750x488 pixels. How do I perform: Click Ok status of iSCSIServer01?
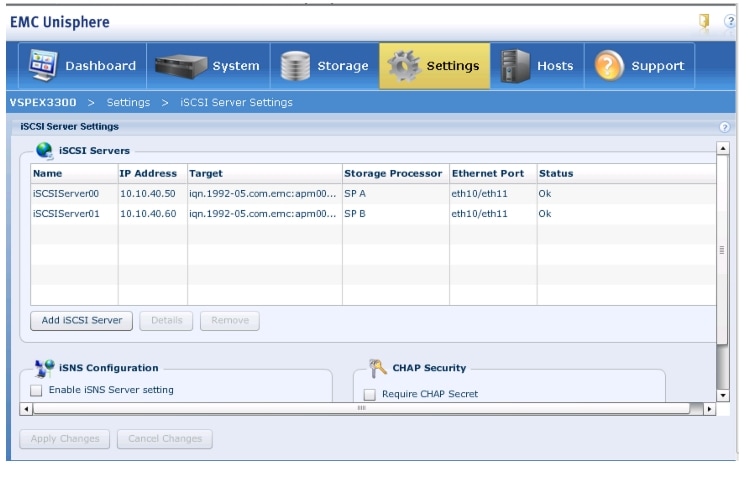click(545, 214)
